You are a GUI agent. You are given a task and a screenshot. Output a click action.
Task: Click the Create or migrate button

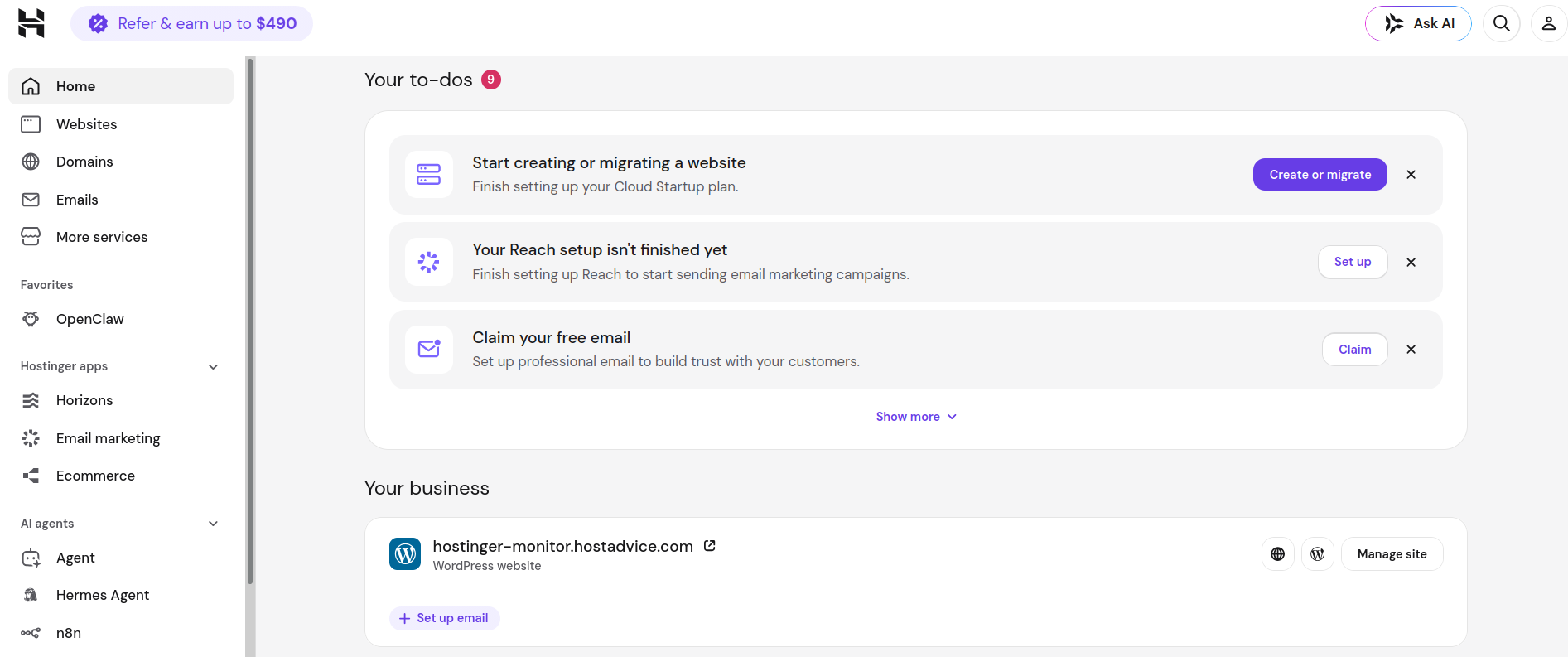(1320, 175)
